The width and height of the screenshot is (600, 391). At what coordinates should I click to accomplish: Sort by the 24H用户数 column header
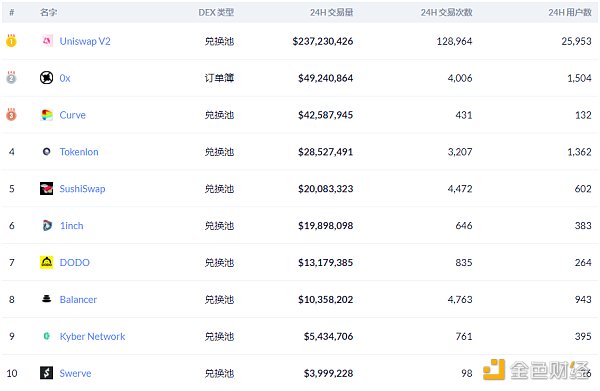(x=570, y=12)
